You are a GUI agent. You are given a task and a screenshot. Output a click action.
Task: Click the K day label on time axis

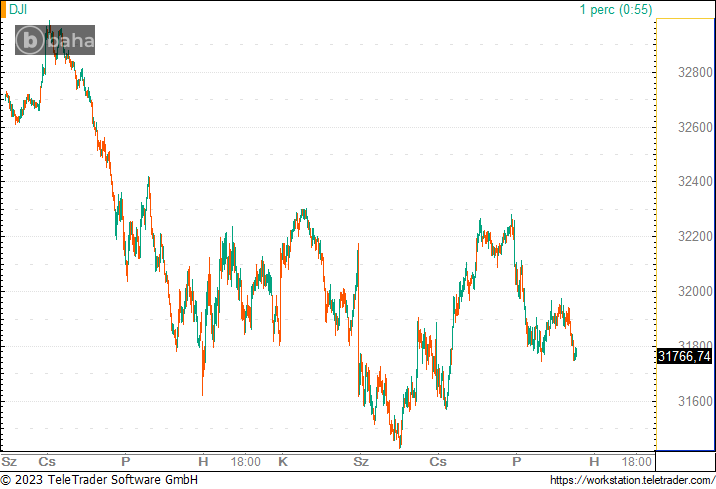pos(282,462)
